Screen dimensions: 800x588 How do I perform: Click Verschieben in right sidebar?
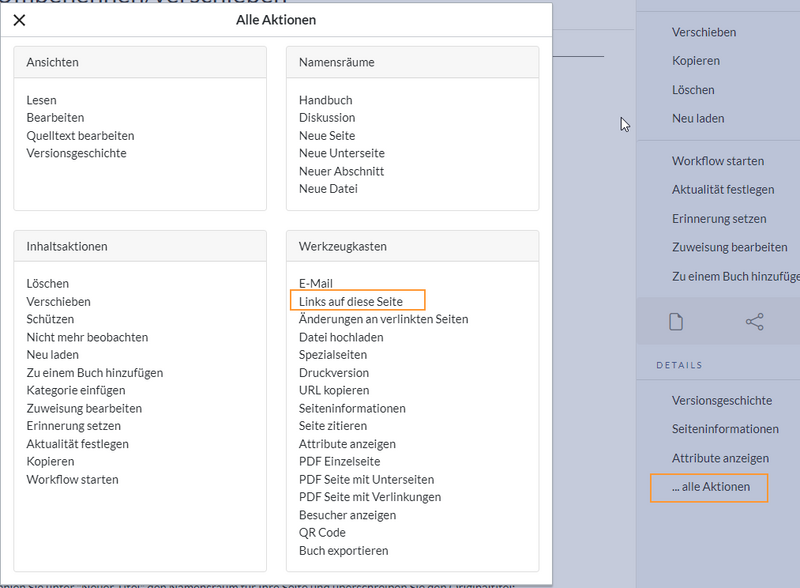[704, 32]
